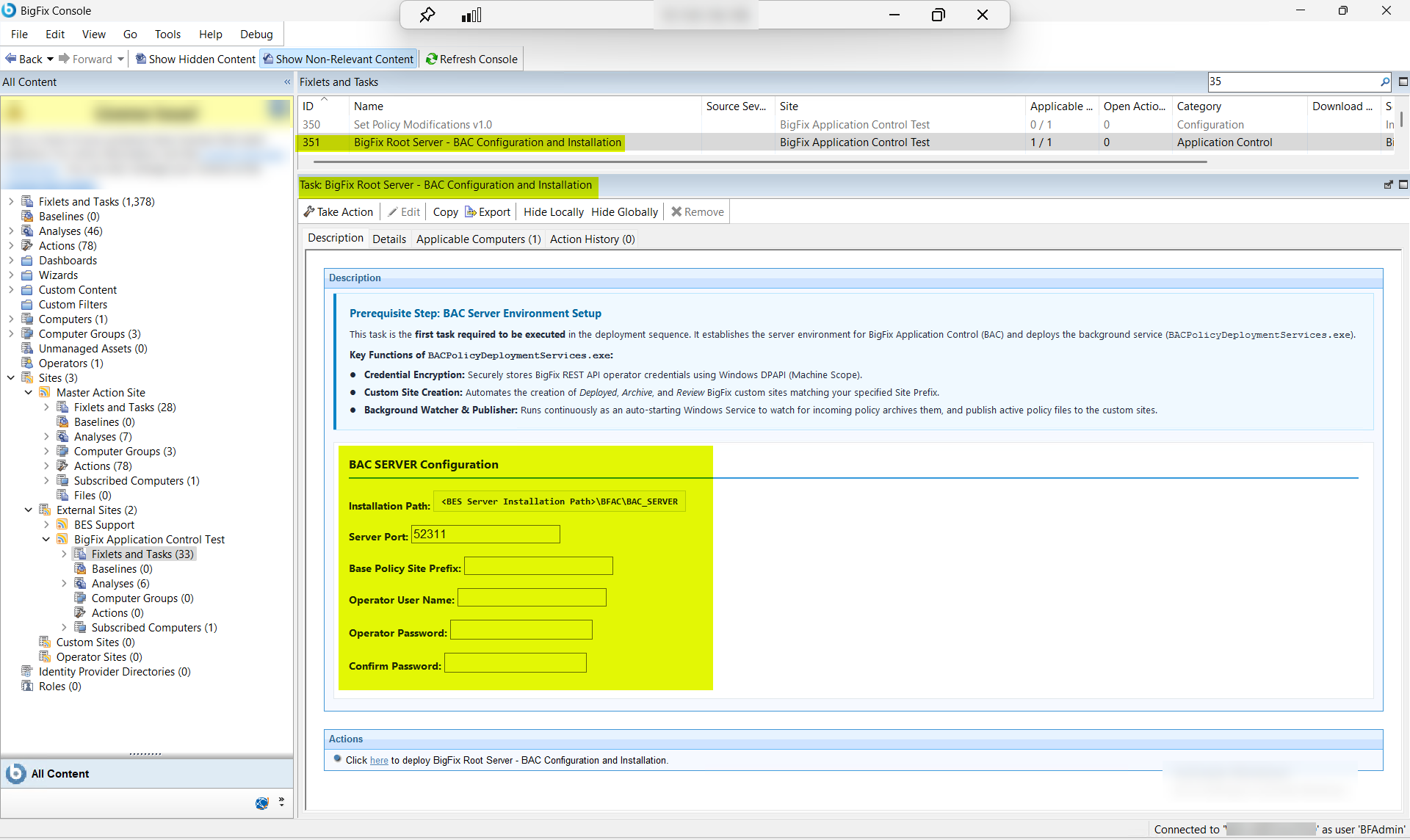Screen dimensions: 1410x840
Task: Open the Back button dropdown arrow
Action: click(50, 59)
